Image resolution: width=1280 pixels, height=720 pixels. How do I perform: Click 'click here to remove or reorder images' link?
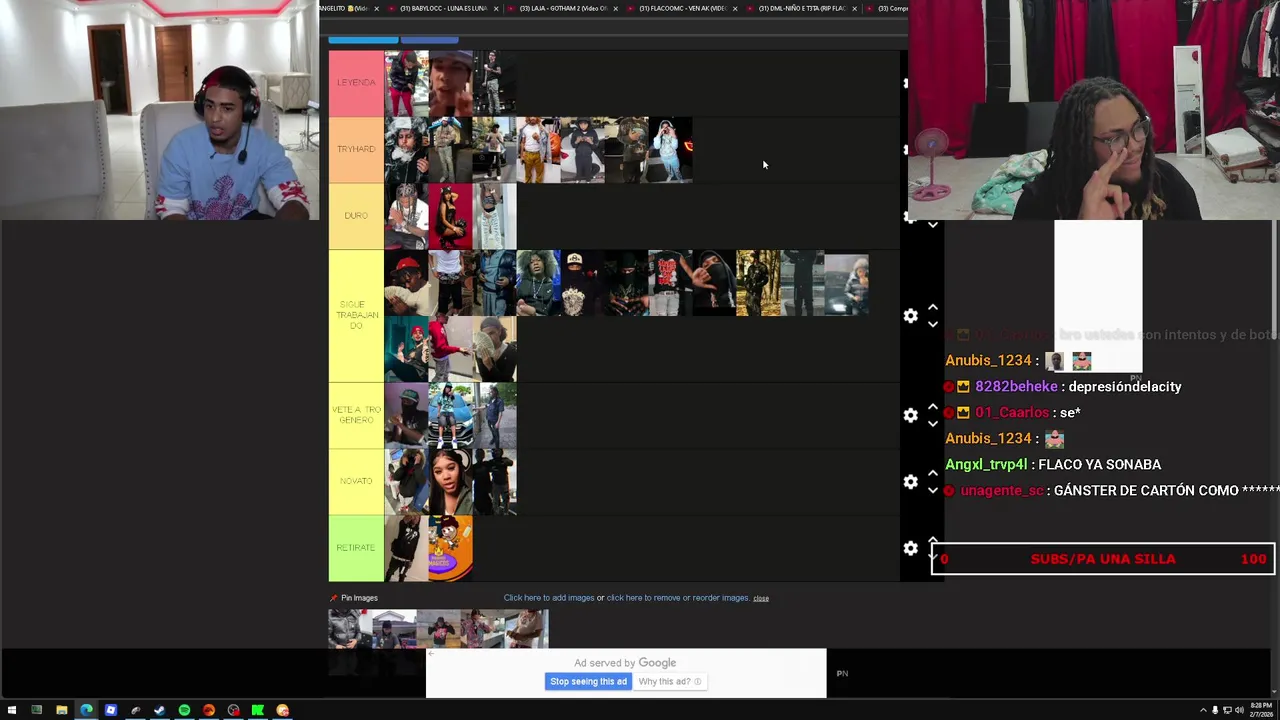(678, 598)
